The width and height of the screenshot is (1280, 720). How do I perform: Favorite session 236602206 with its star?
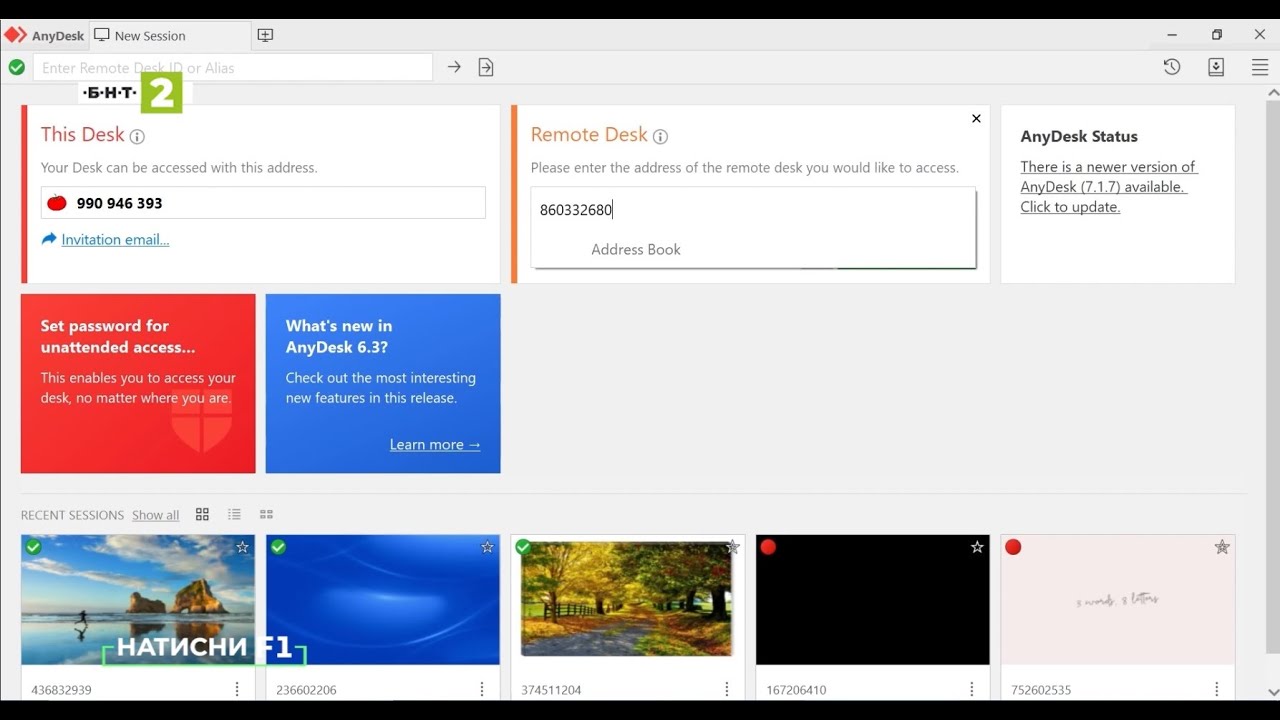(487, 547)
